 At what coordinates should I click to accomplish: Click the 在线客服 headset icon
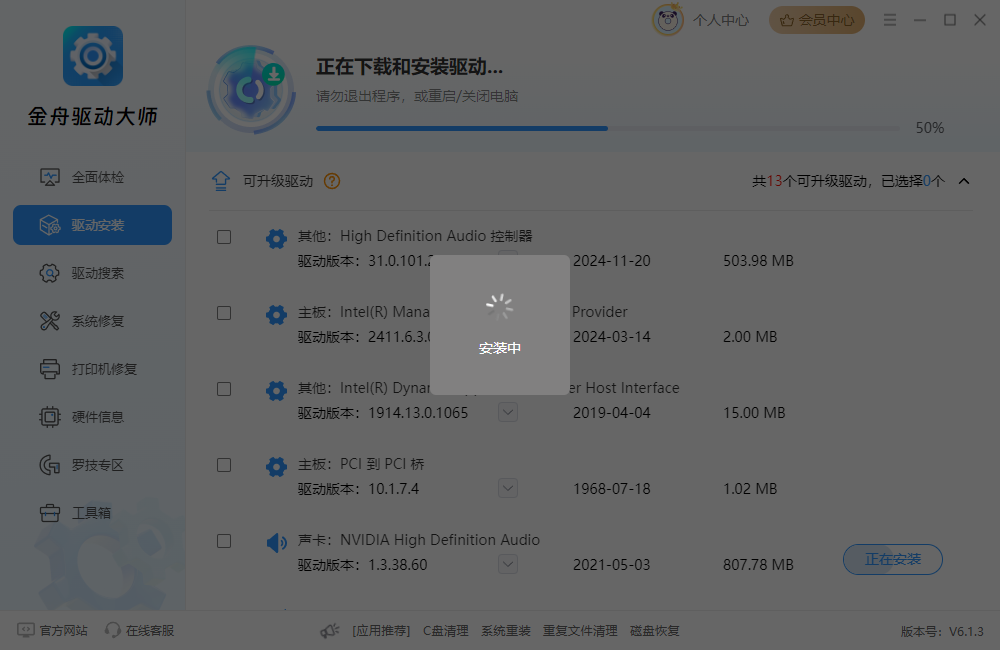(113, 631)
